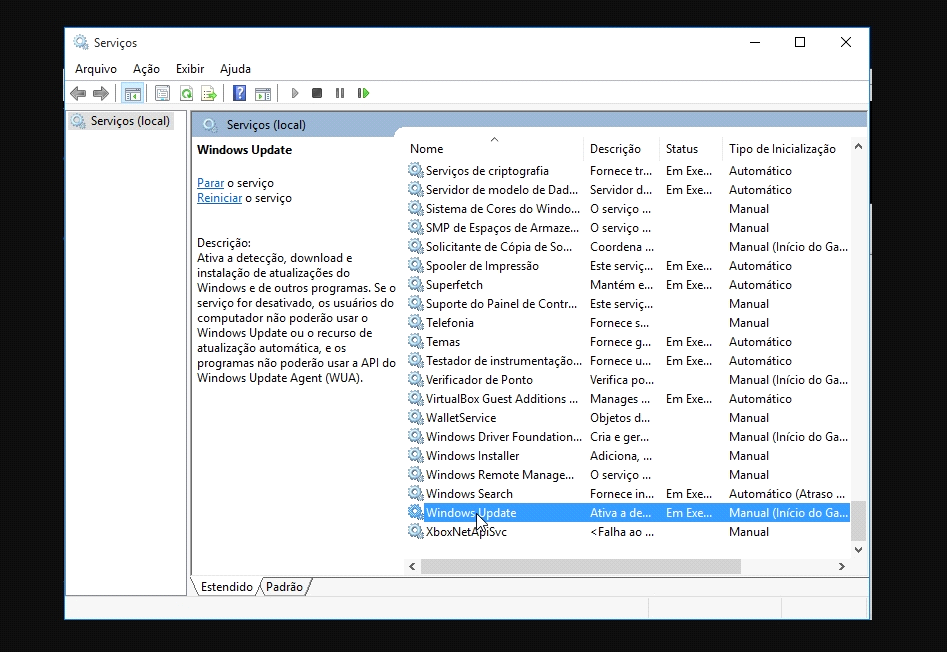Click gear icon next to Windows Installer

(416, 455)
